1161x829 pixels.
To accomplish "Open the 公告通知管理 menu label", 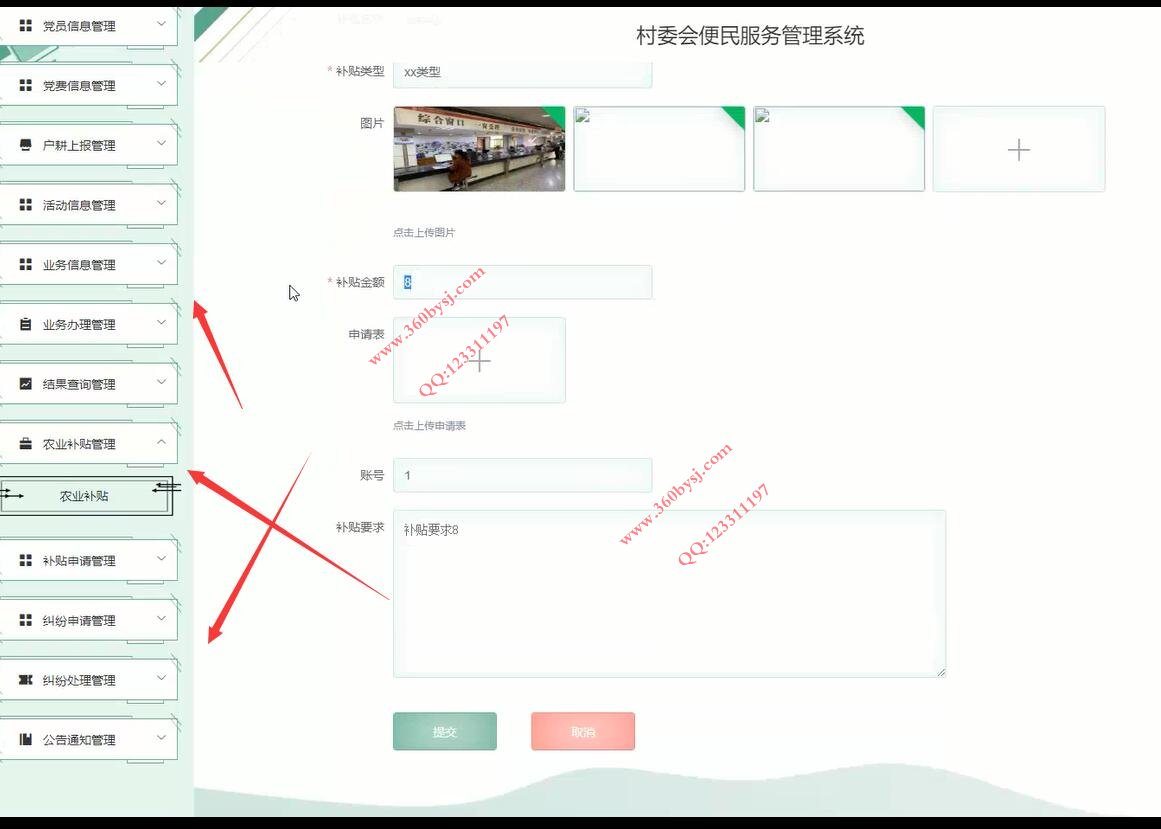I will click(79, 740).
